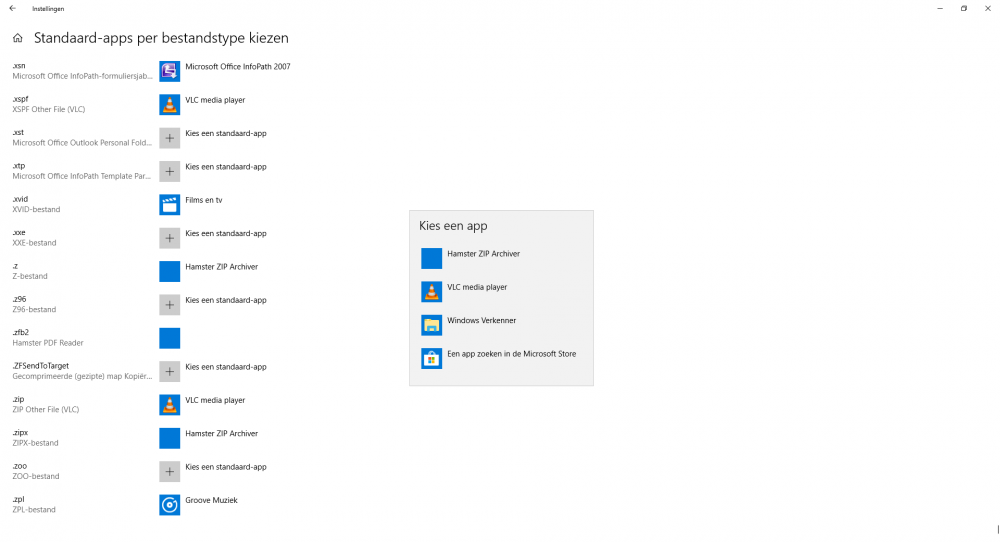Click the .xst file type text
The image size is (1000, 542).
tap(18, 133)
